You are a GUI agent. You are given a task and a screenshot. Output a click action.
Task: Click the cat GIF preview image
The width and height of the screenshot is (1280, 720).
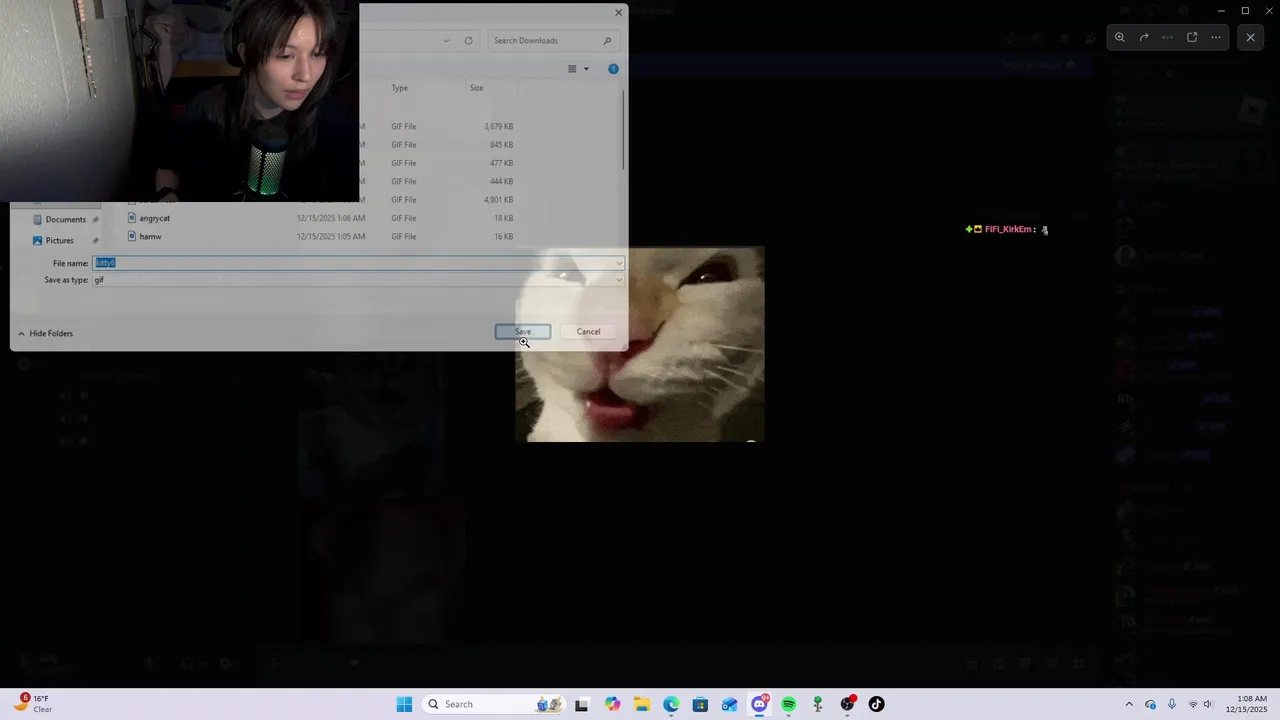640,344
